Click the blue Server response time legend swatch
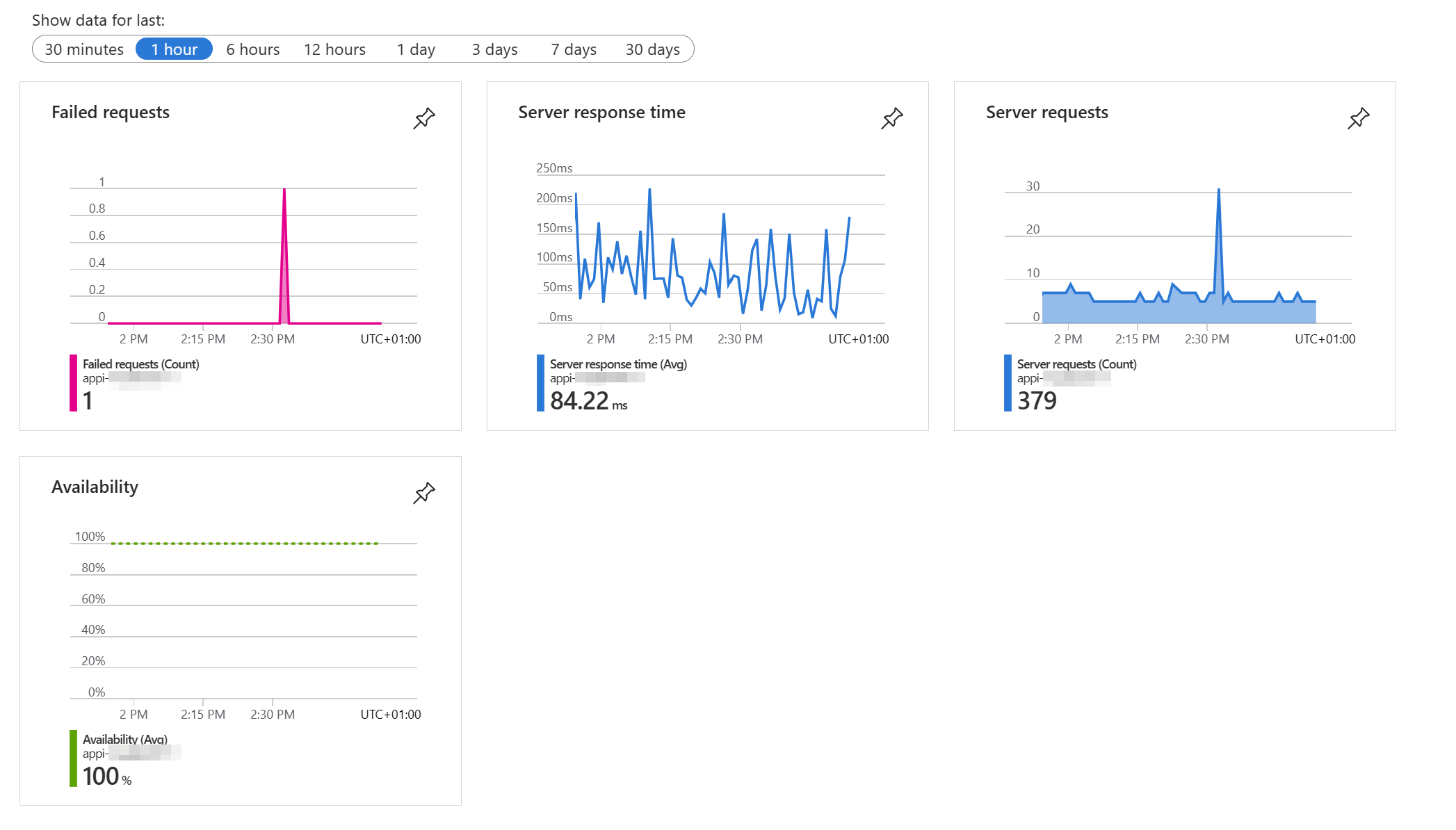Screen dimensions: 1456x830 (x=540, y=383)
